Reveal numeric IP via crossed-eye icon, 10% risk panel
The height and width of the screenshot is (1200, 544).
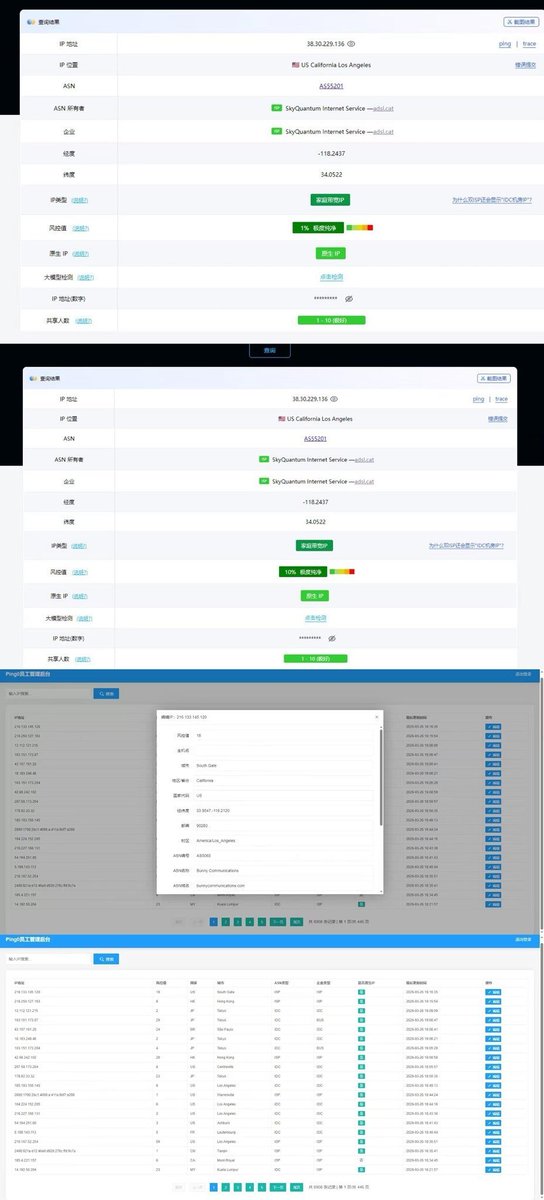pos(332,637)
